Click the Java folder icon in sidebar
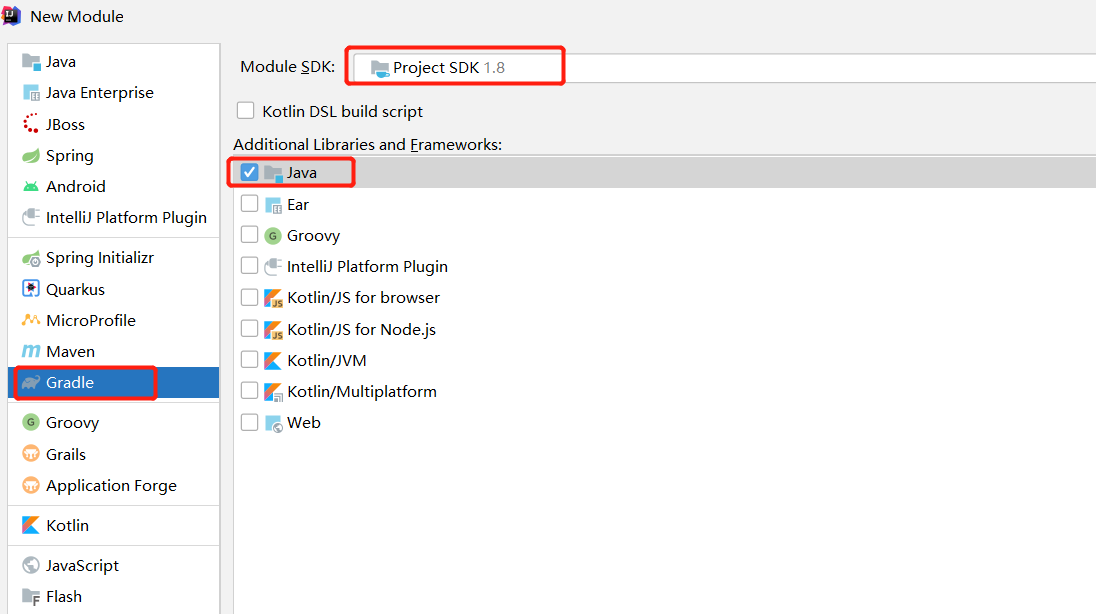1096x614 pixels. (x=31, y=62)
